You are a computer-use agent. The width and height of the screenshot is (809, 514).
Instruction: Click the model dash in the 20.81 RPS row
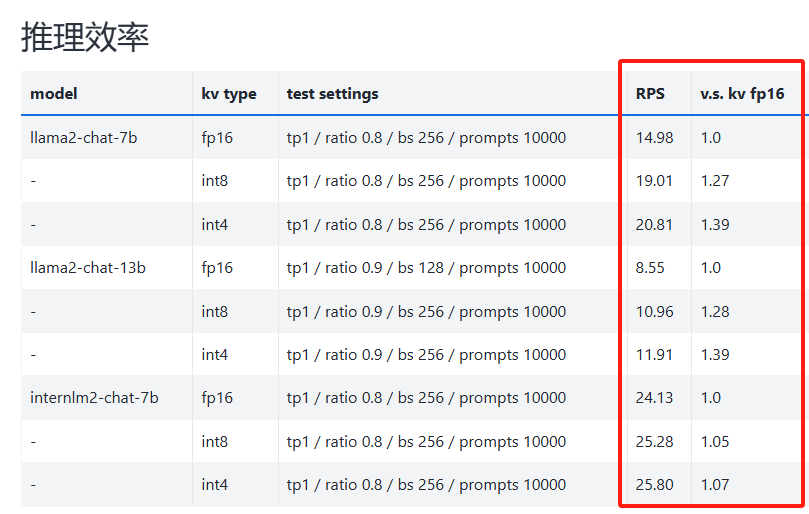pyautogui.click(x=33, y=225)
